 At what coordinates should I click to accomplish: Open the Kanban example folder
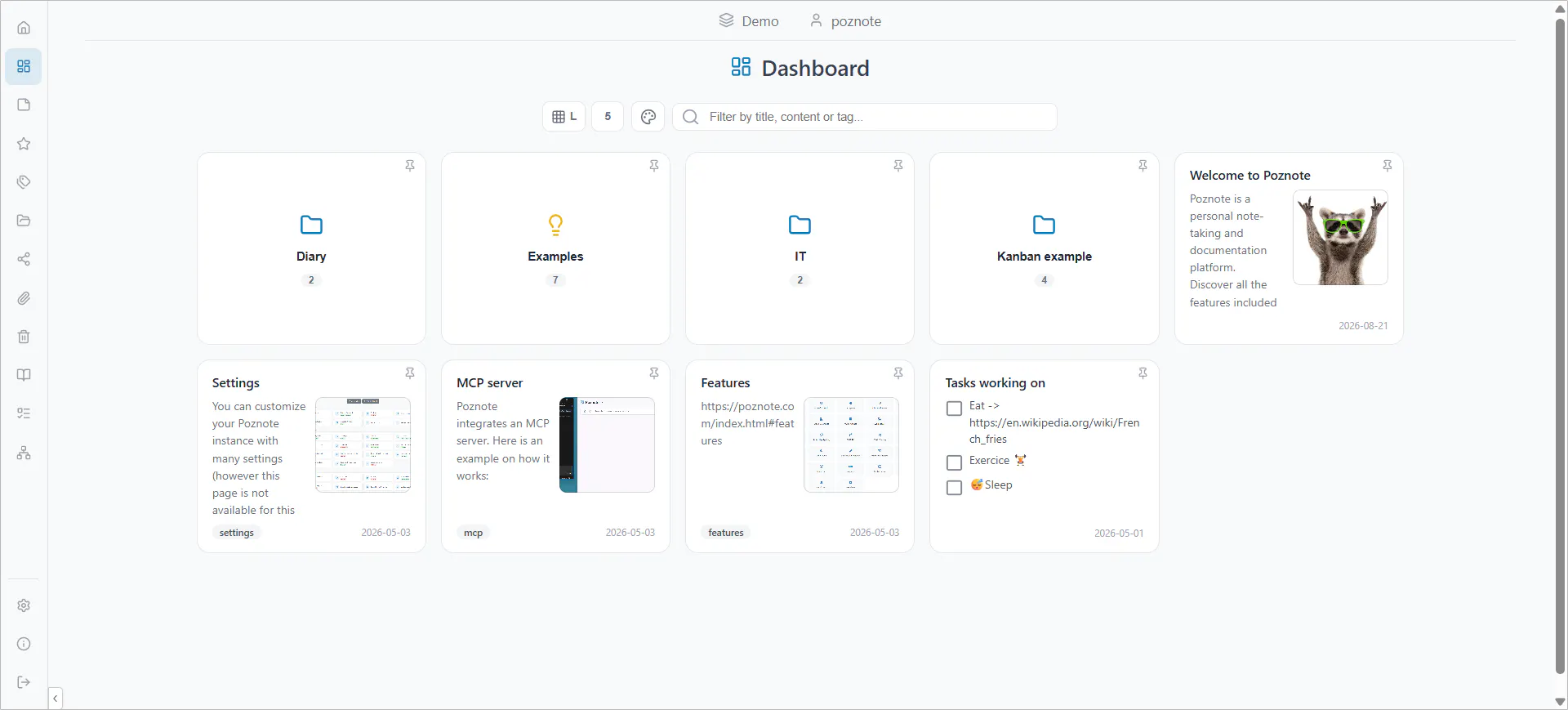pyautogui.click(x=1044, y=248)
